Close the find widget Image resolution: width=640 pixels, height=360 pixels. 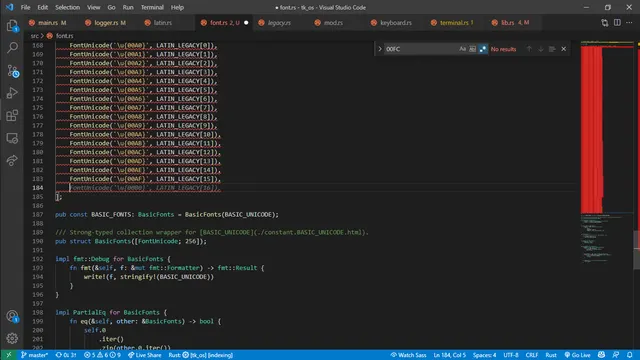coord(564,49)
